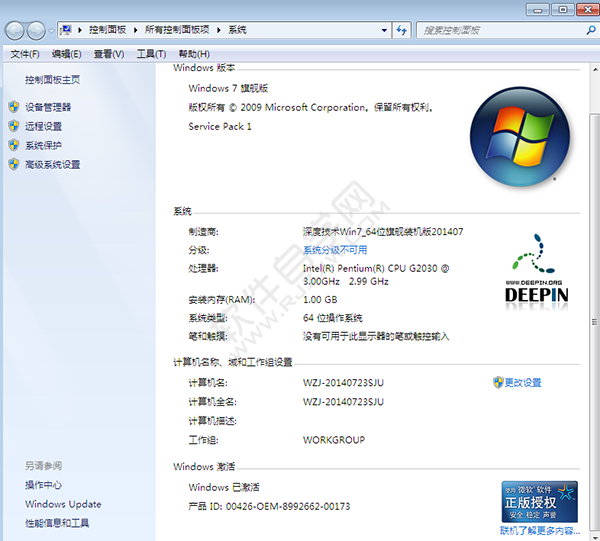Image resolution: width=600 pixels, height=541 pixels.
Task: Click 联机了解更多内容 link
Action: (540, 531)
